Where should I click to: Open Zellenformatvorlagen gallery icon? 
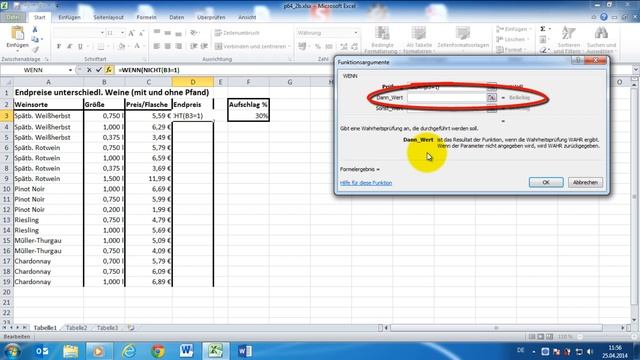(x=463, y=33)
